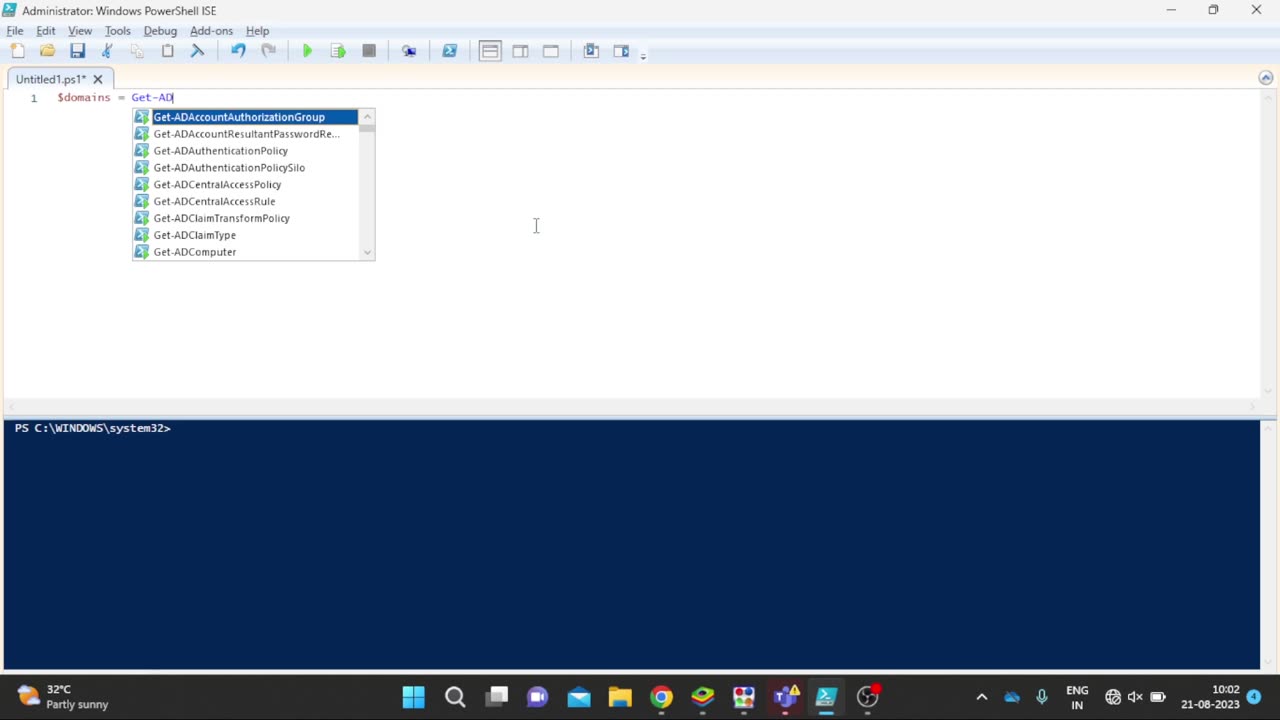Screen dimensions: 1280x720
Task: Show the Command window icon
Action: click(x=591, y=51)
